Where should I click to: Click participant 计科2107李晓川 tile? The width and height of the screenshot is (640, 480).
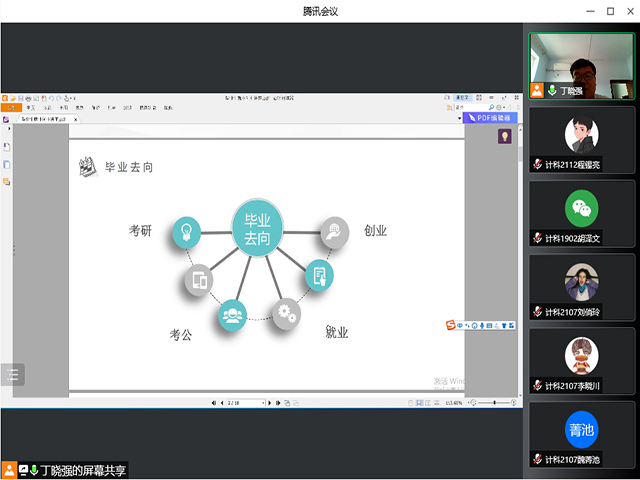(x=582, y=361)
